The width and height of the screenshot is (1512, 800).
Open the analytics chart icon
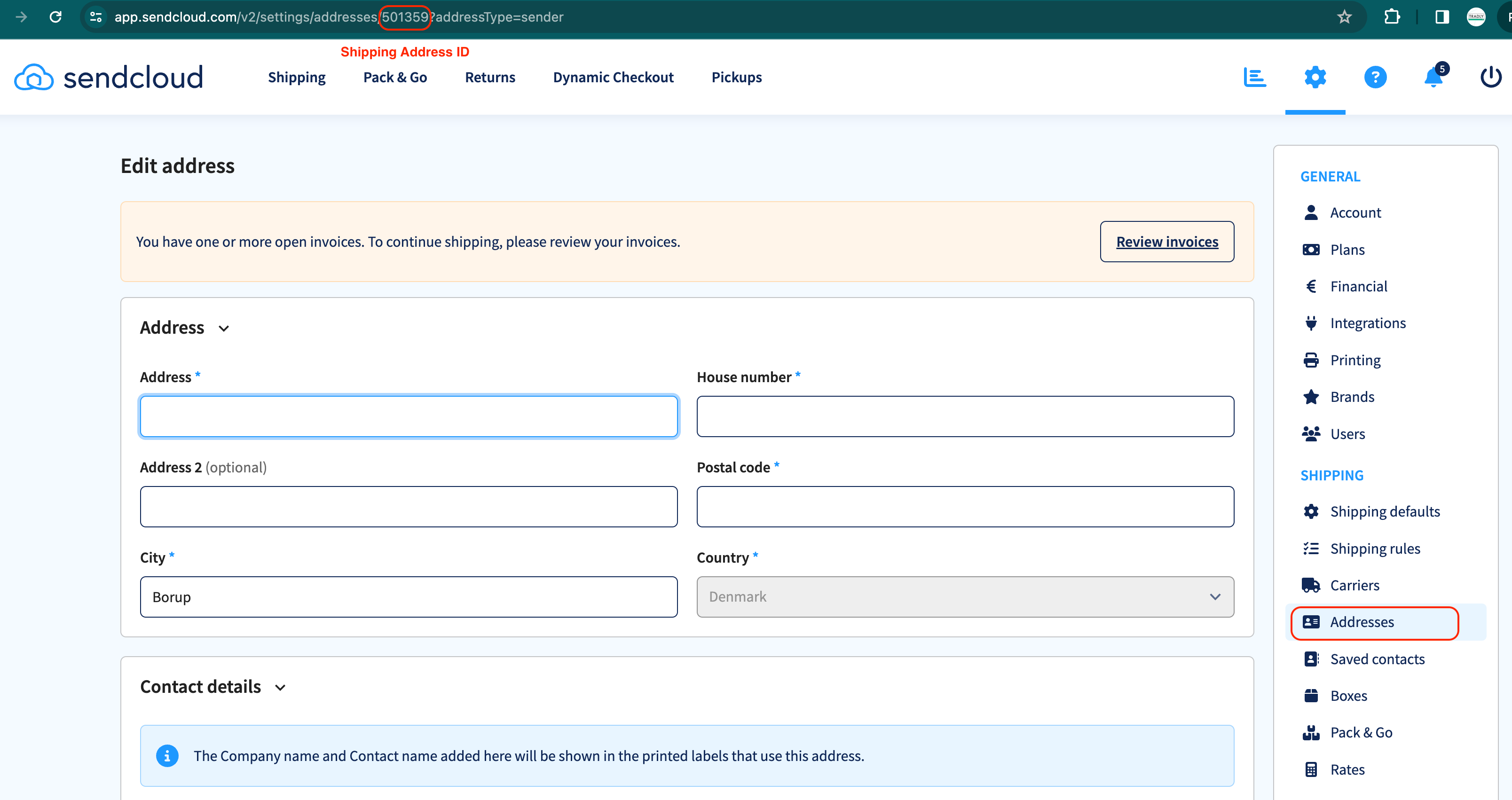pyautogui.click(x=1254, y=77)
